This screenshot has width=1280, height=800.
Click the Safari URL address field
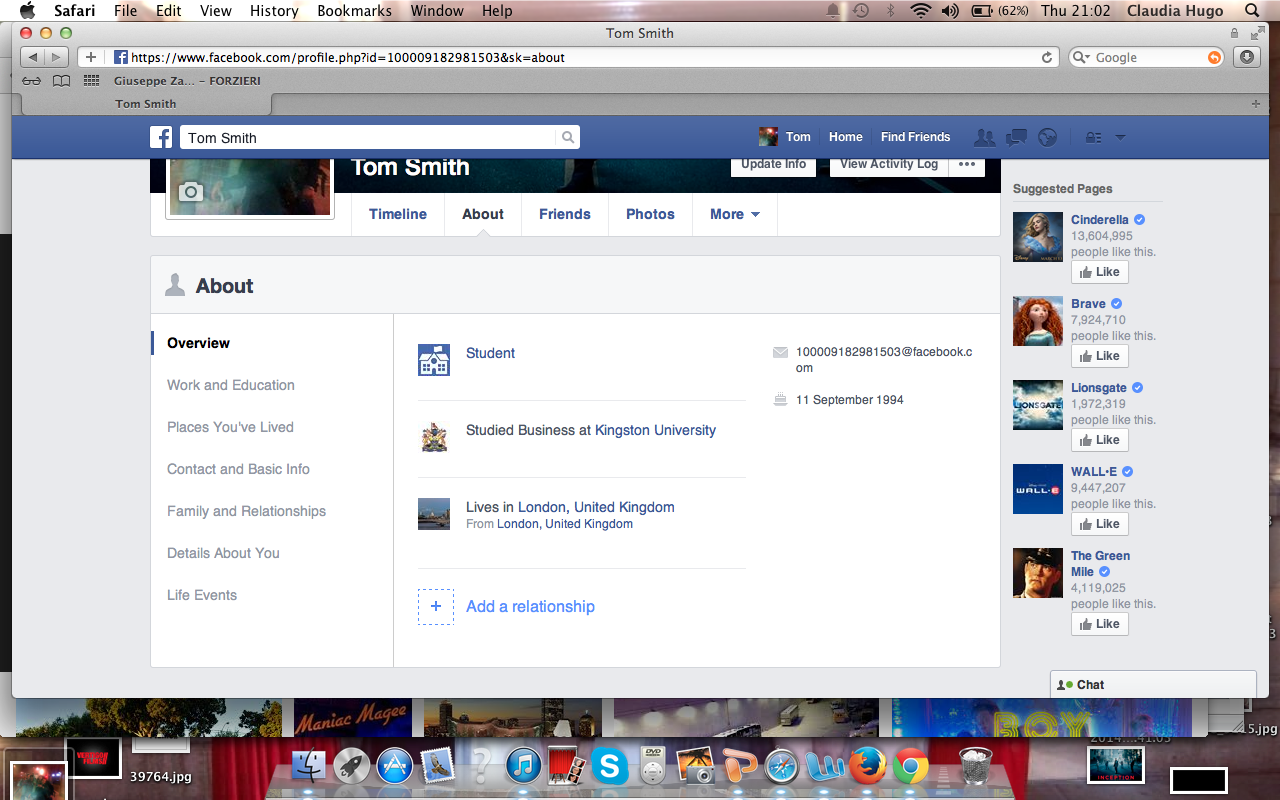(x=584, y=57)
